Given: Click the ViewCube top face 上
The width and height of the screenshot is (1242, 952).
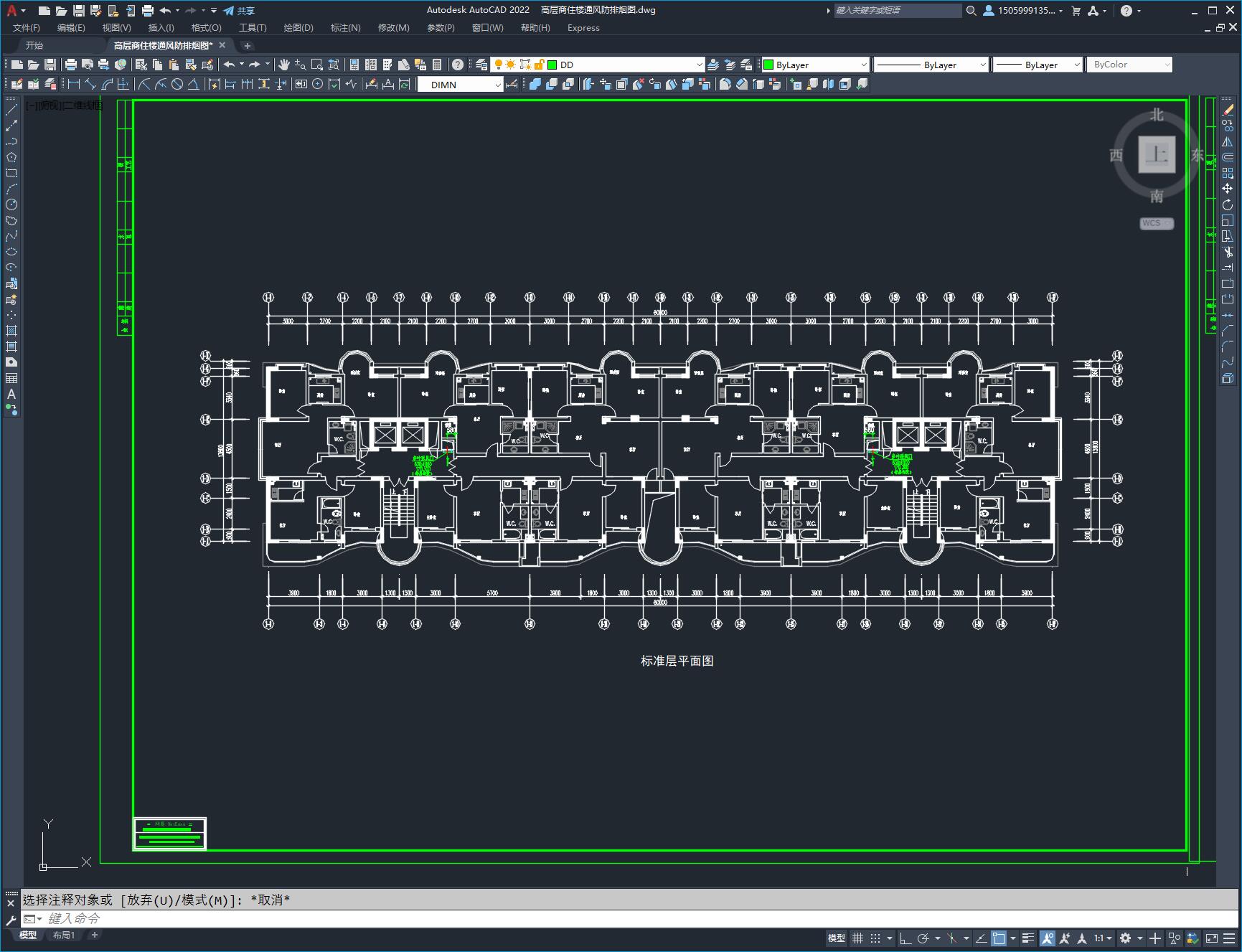Looking at the screenshot, I should (x=1157, y=154).
